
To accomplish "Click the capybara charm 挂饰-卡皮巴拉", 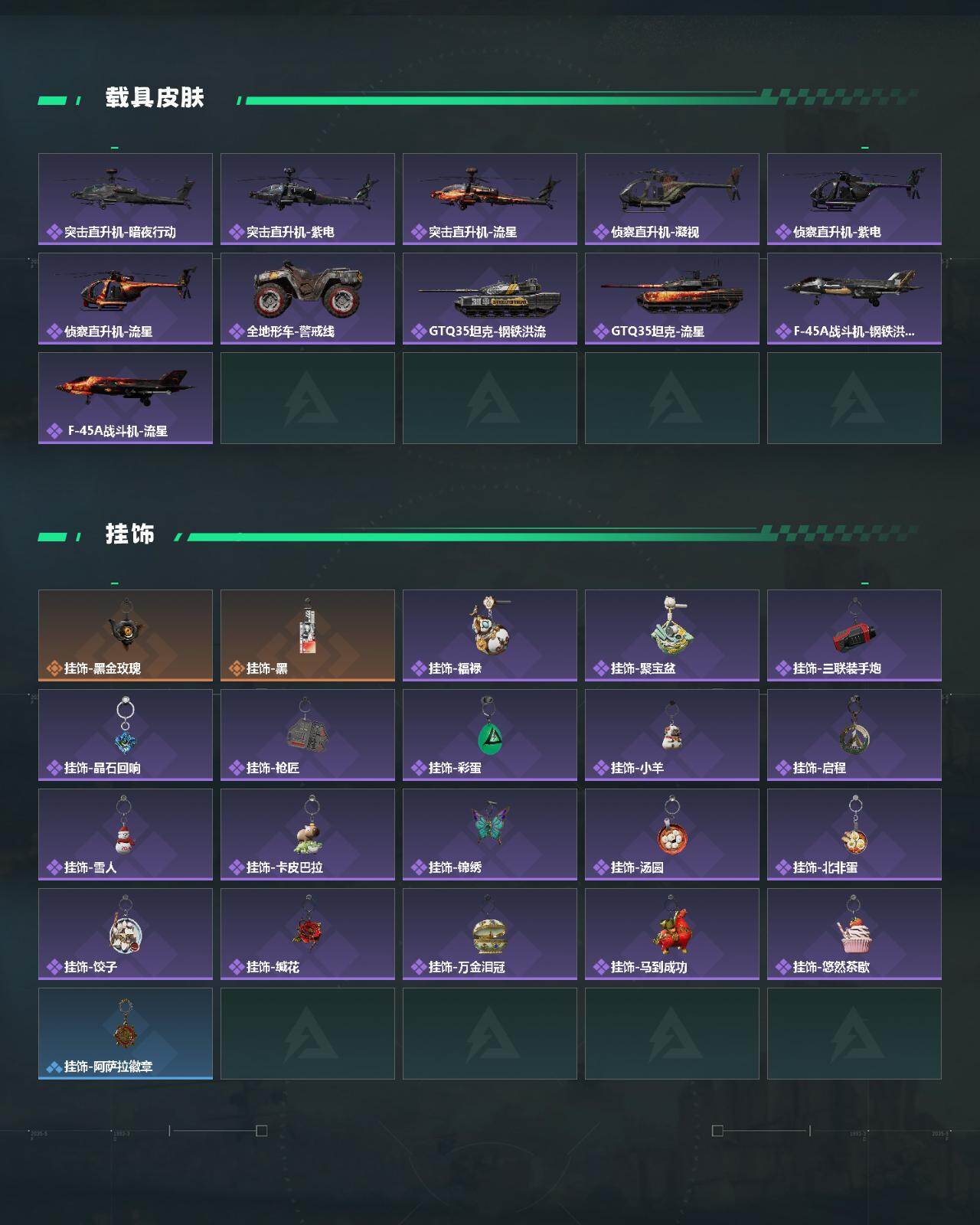I will tap(308, 835).
